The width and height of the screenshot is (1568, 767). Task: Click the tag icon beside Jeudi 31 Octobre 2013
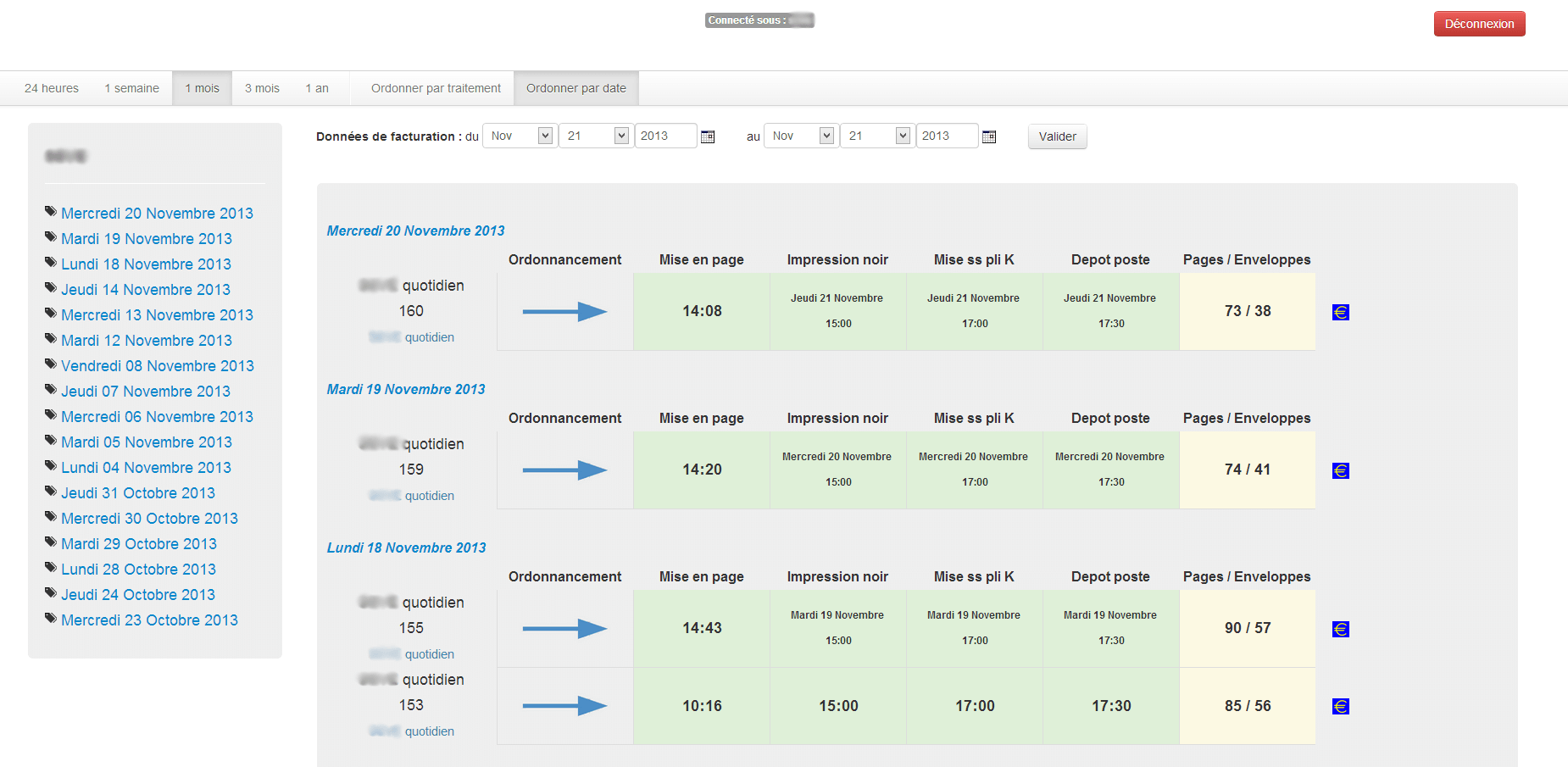coord(51,492)
